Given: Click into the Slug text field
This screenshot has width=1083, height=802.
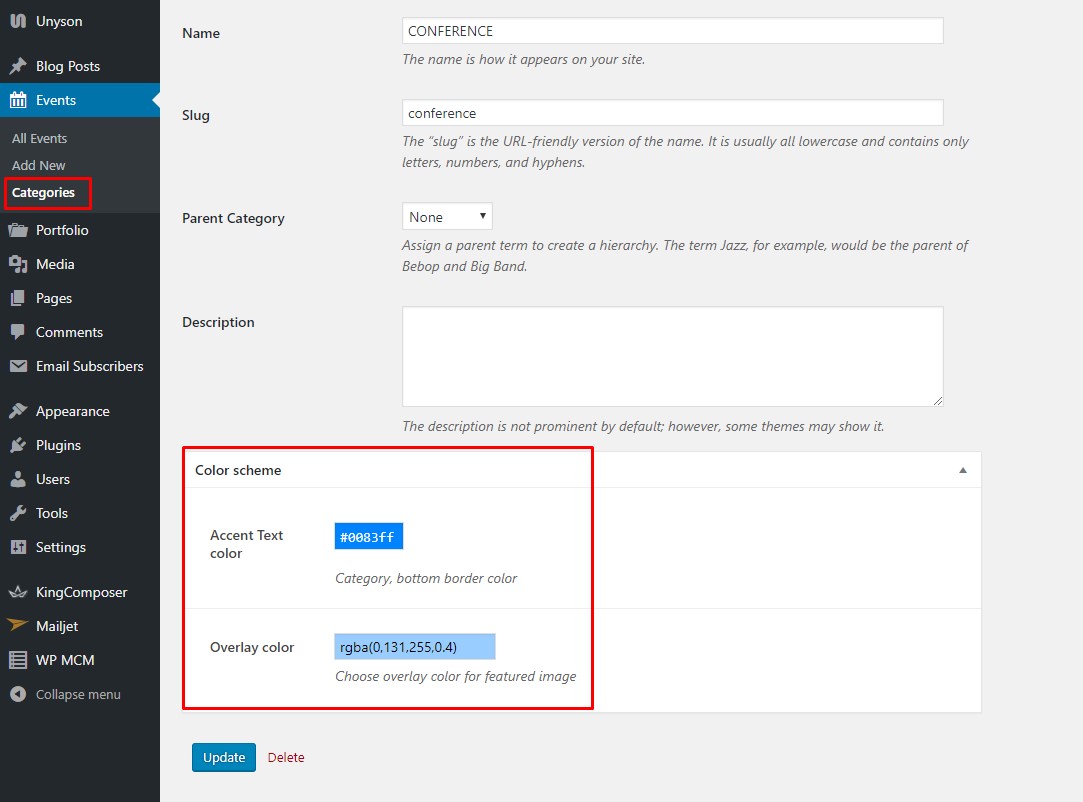Looking at the screenshot, I should 672,113.
